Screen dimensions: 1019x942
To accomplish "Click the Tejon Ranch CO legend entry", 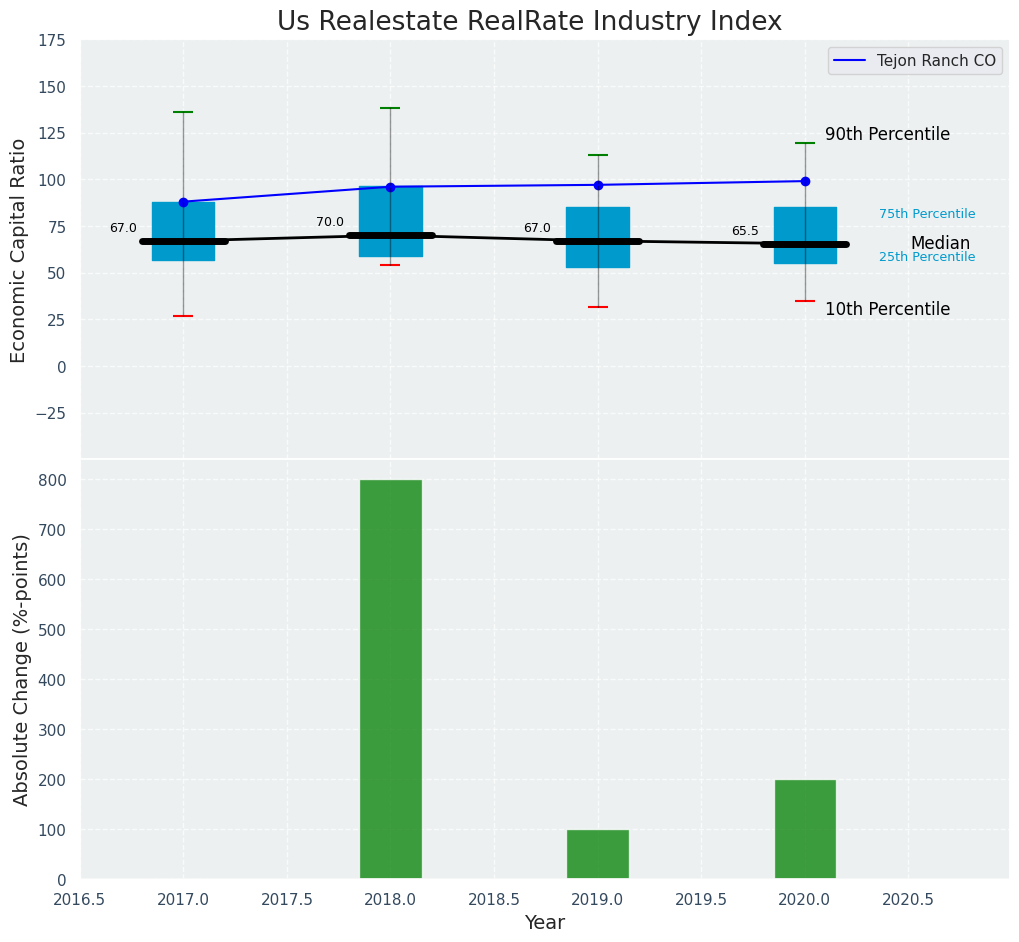I will point(936,61).
